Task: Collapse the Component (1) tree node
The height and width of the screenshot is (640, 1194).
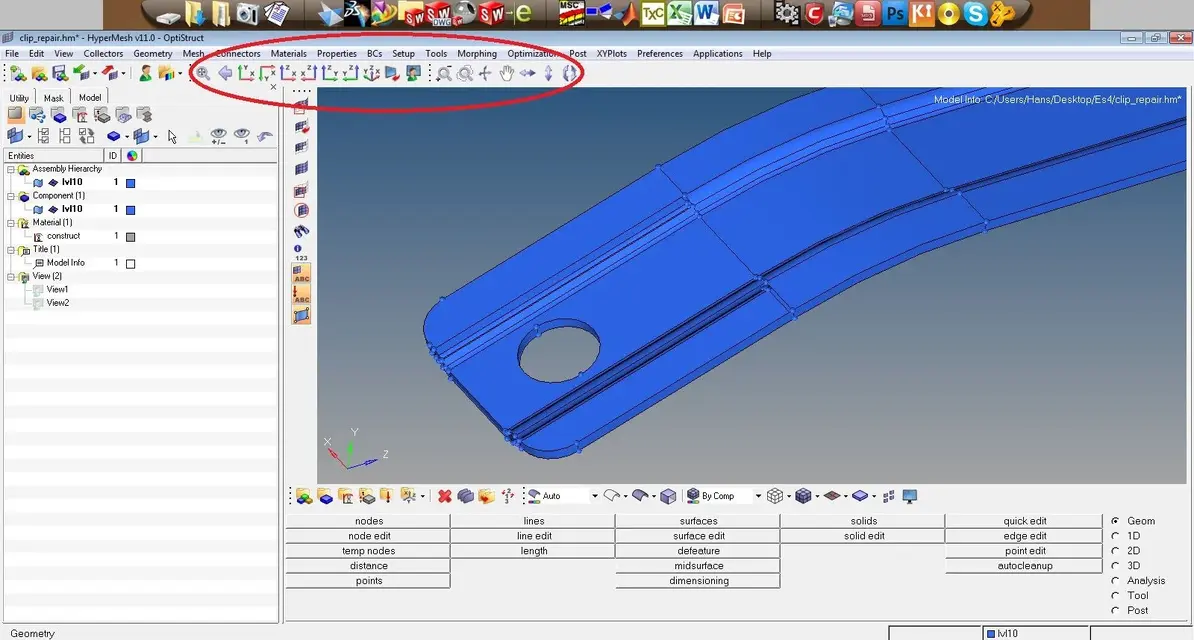Action: click(11, 196)
